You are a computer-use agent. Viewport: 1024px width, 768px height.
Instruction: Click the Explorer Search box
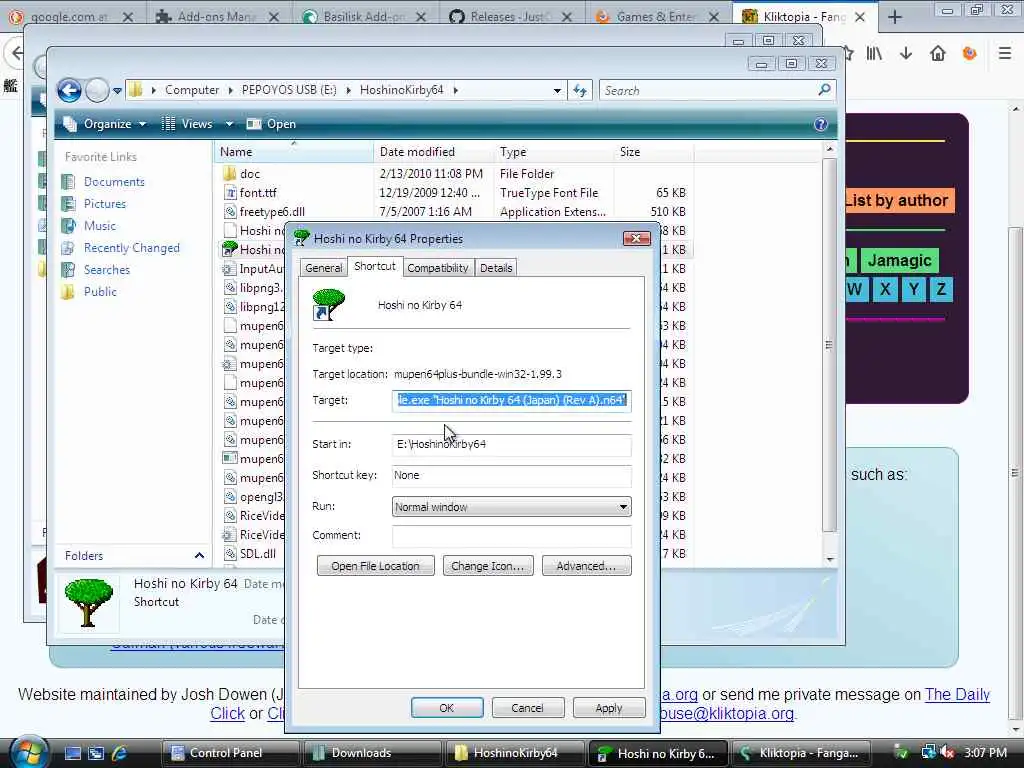coord(709,91)
